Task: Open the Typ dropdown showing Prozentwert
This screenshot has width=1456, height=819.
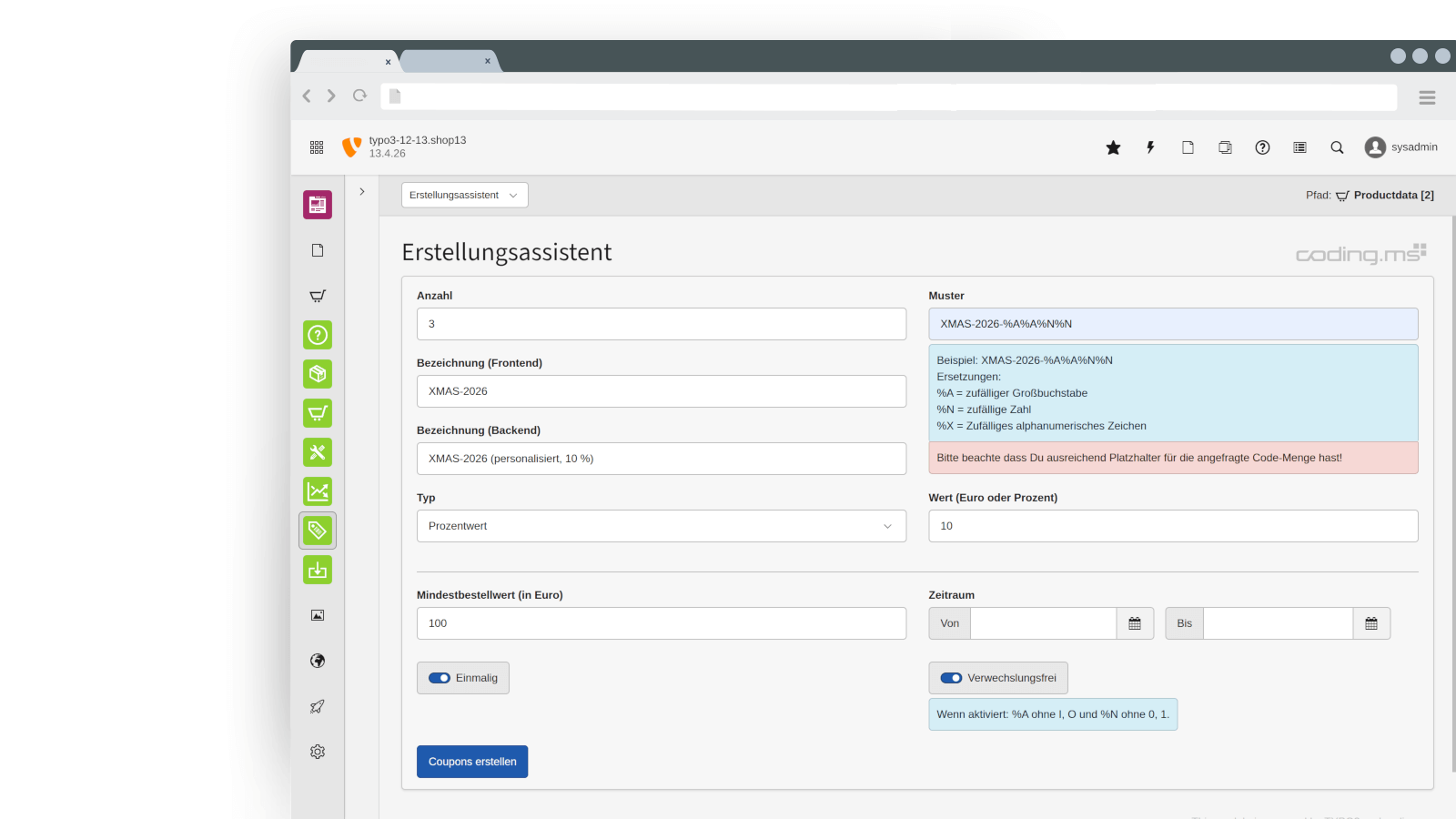Action: point(661,526)
